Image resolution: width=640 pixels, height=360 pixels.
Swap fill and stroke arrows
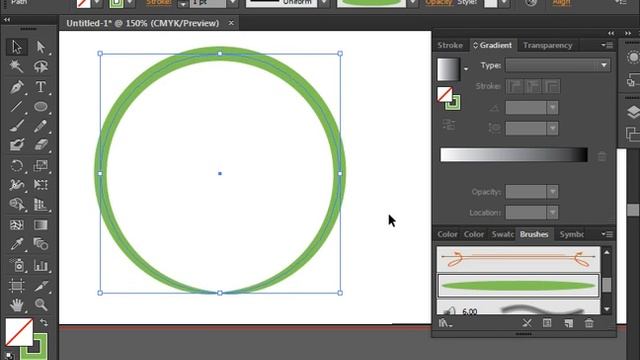(44, 322)
